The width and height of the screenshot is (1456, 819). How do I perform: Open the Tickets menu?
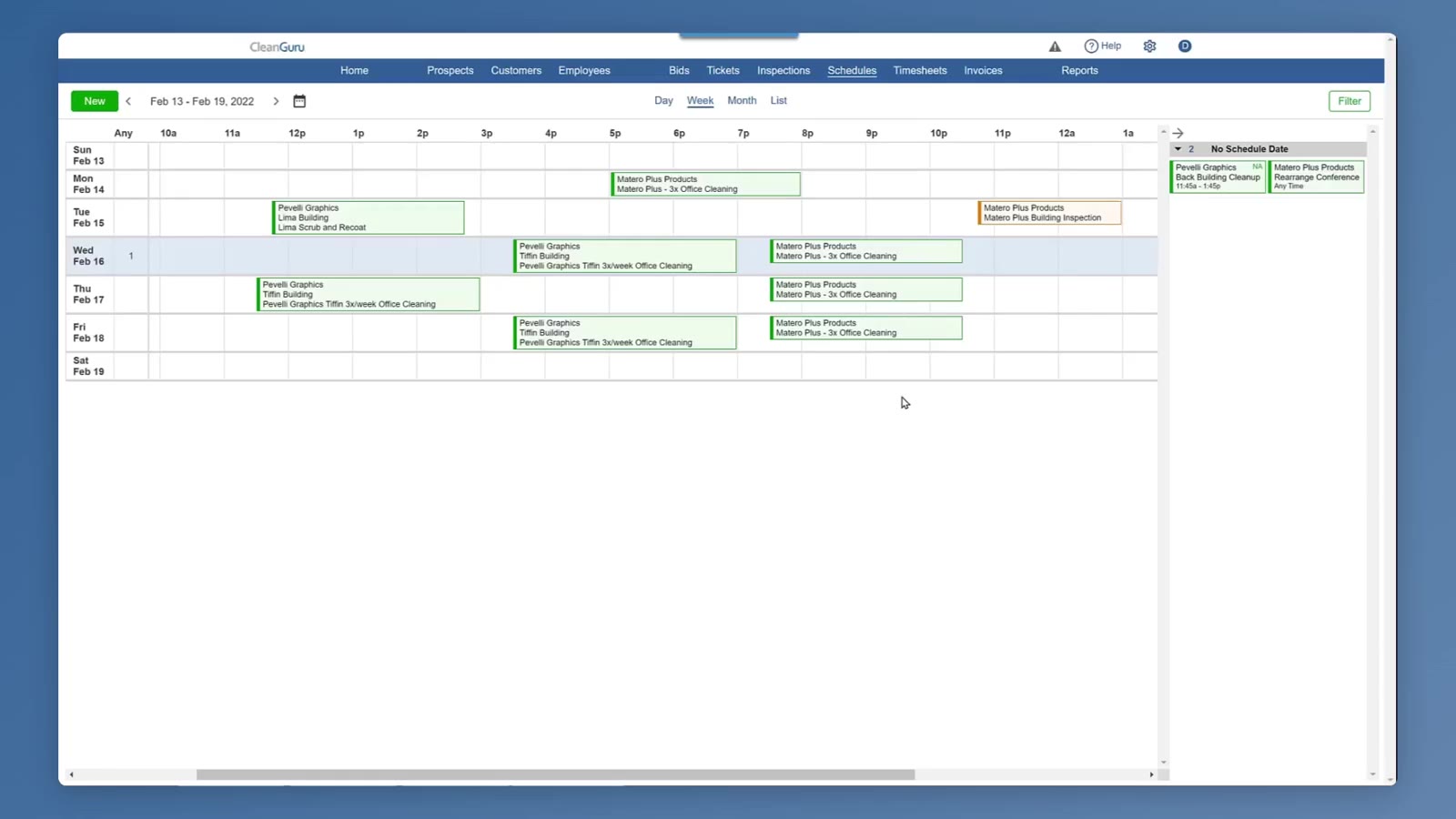coord(723,71)
